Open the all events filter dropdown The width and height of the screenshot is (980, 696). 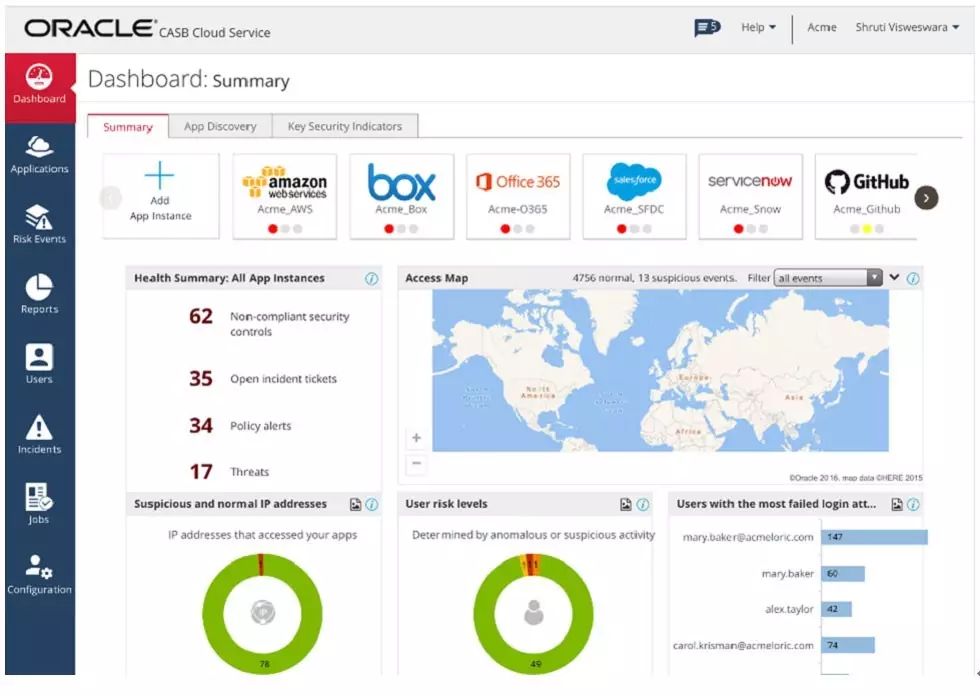point(828,278)
